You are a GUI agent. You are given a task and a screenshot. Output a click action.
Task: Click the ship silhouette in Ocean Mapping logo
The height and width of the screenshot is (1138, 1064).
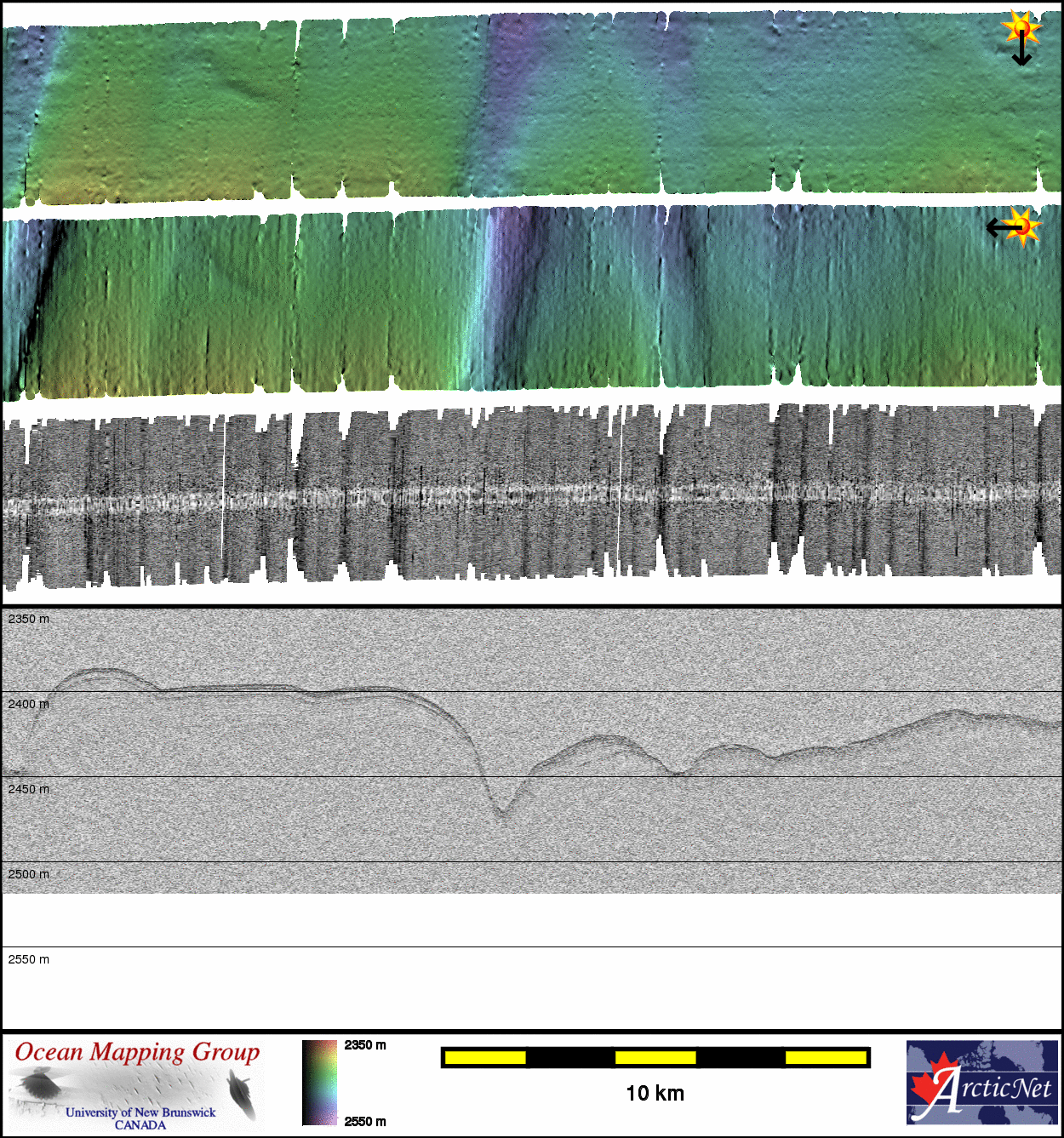tap(241, 1095)
